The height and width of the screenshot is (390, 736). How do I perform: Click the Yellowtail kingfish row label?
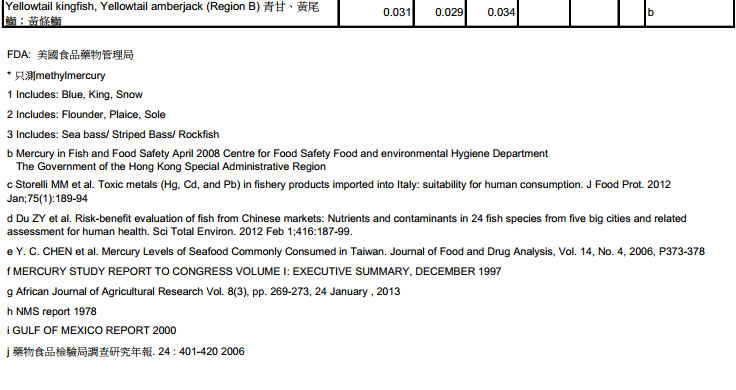[x=162, y=14]
